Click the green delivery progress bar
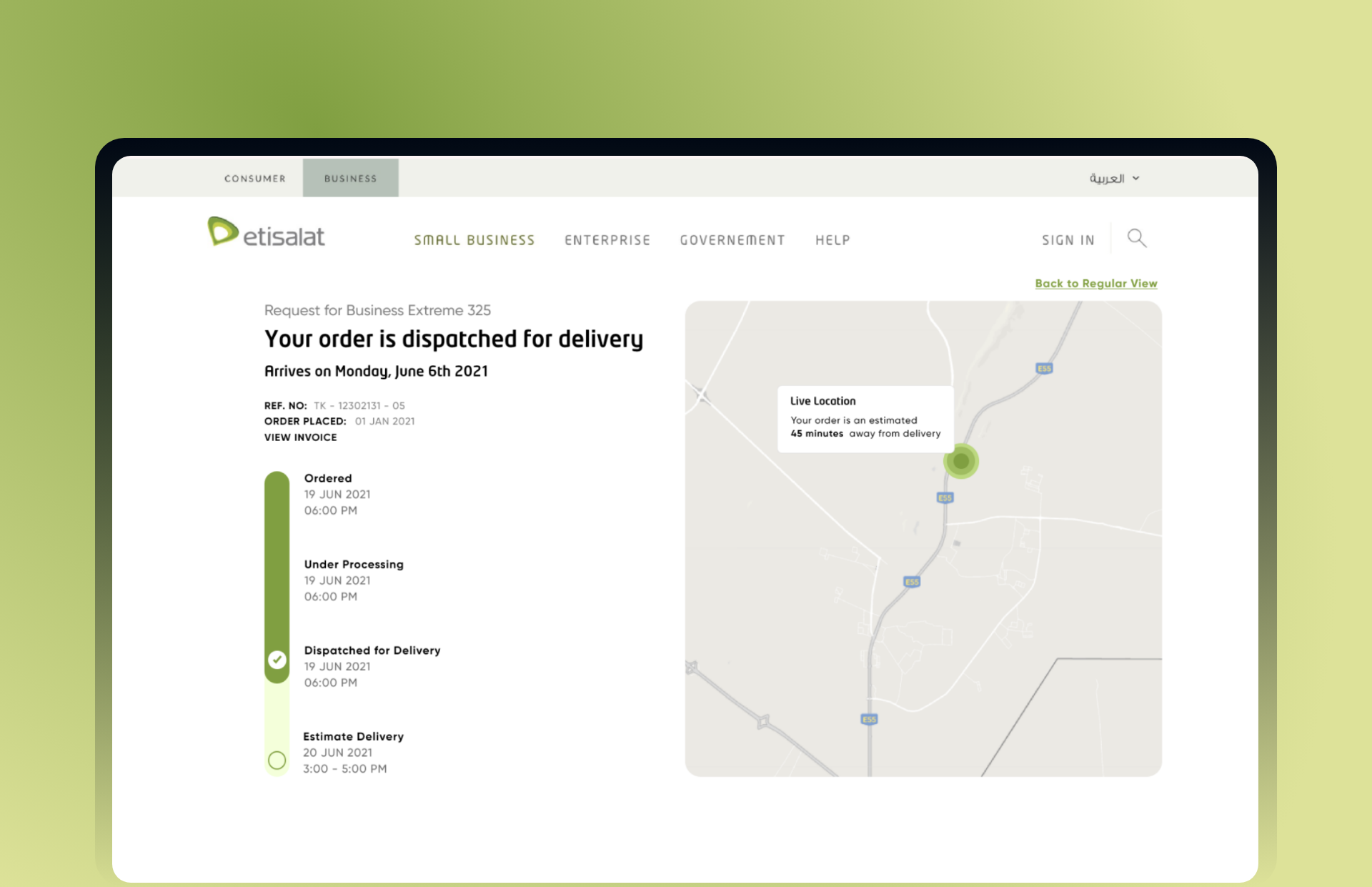Viewport: 1372px width, 887px height. click(277, 565)
